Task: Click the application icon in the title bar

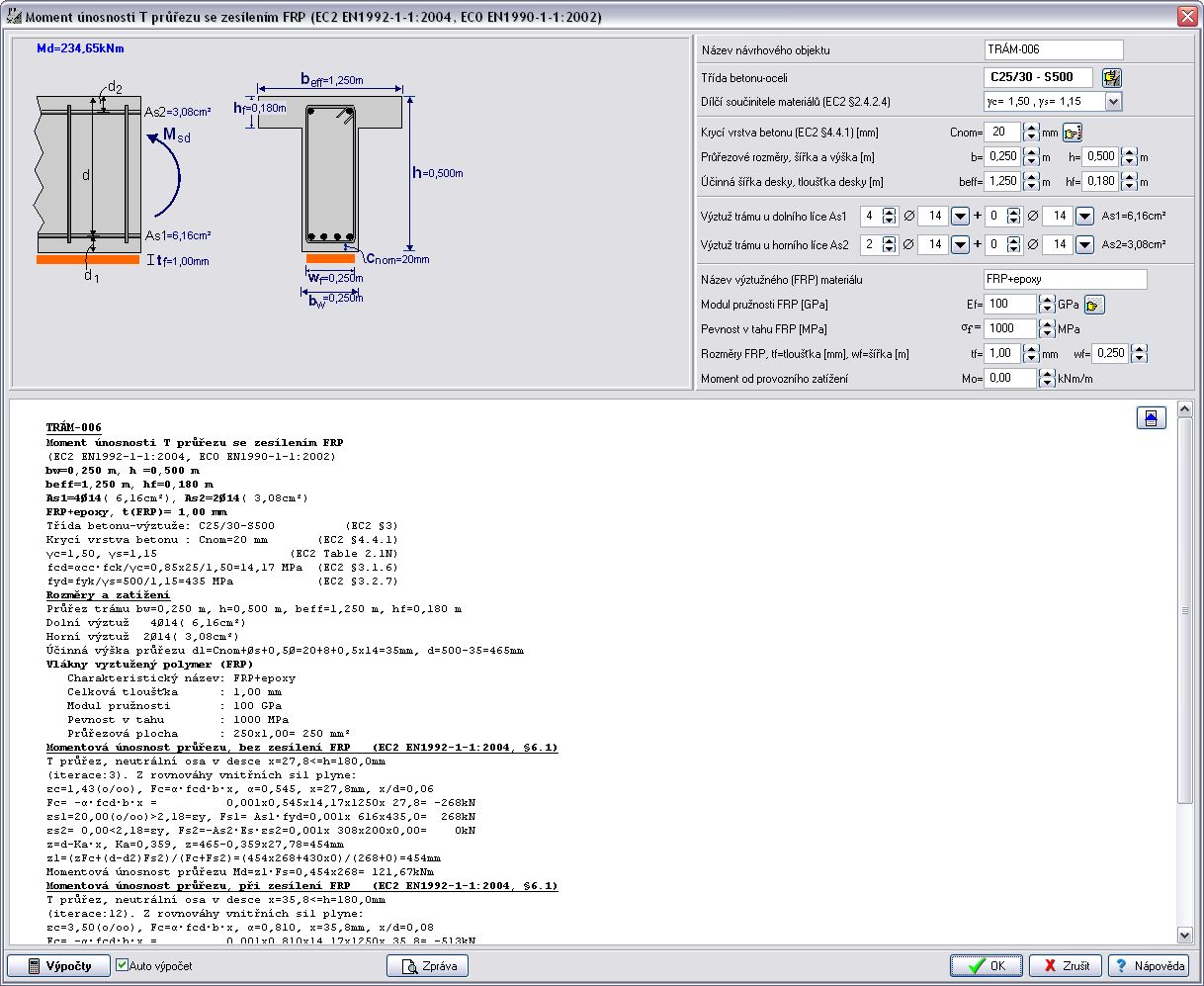Action: point(14,17)
